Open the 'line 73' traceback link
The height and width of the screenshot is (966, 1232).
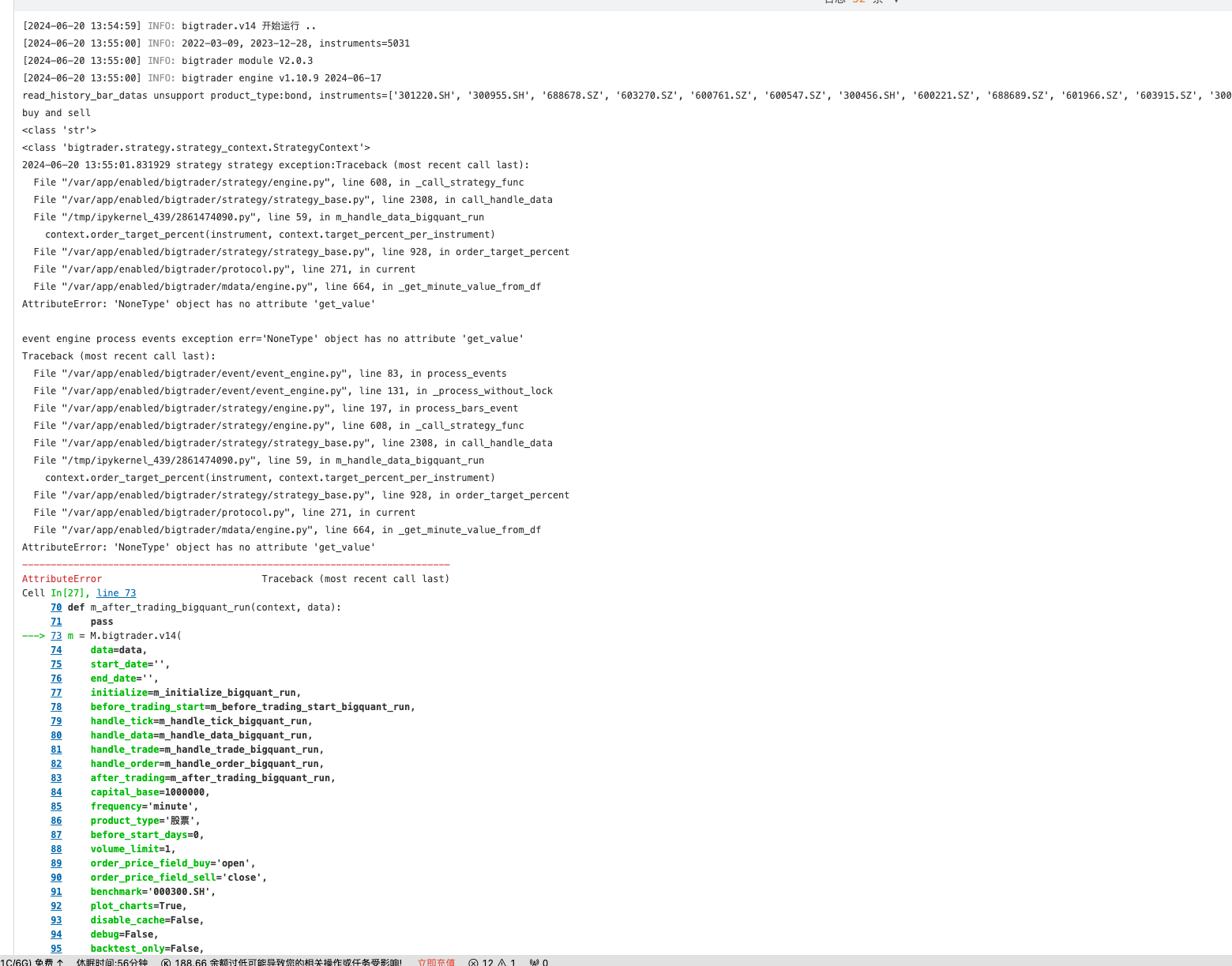pyautogui.click(x=116, y=593)
